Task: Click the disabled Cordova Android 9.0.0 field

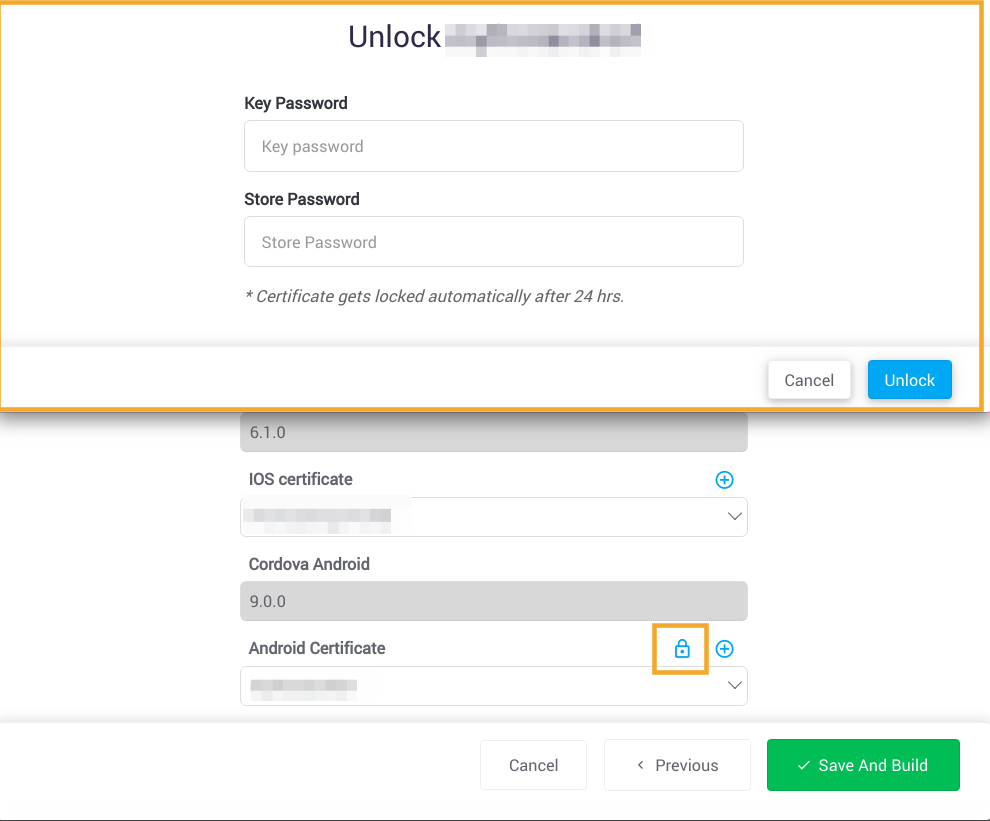Action: (x=494, y=601)
